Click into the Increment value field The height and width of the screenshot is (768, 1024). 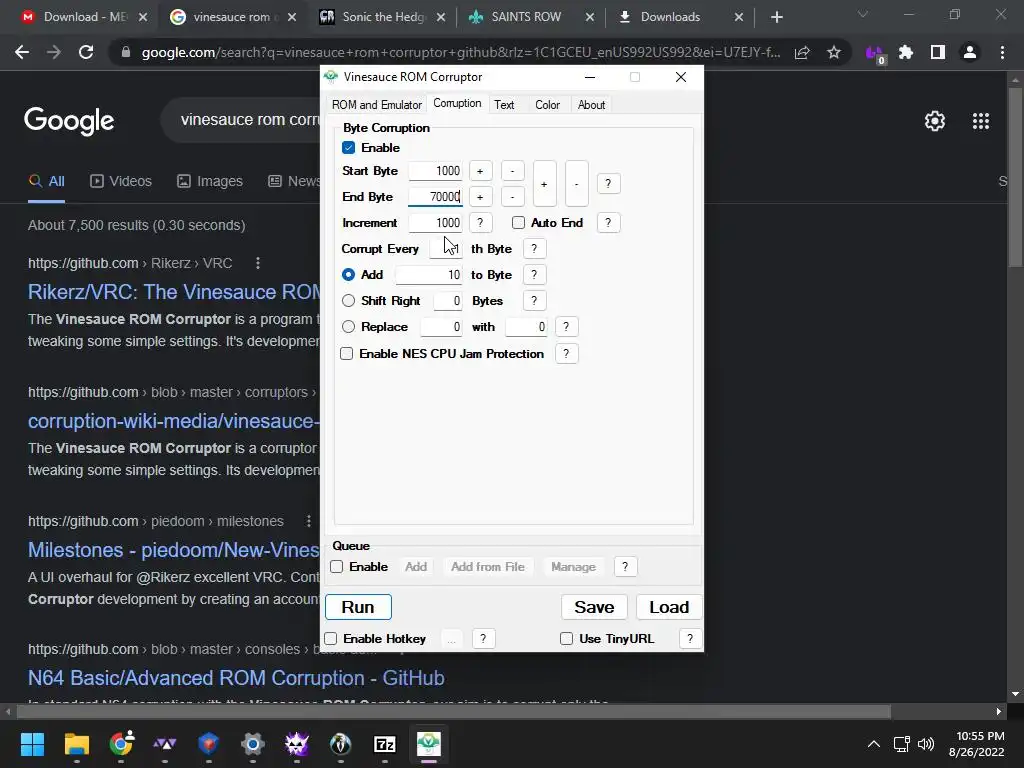click(x=435, y=223)
